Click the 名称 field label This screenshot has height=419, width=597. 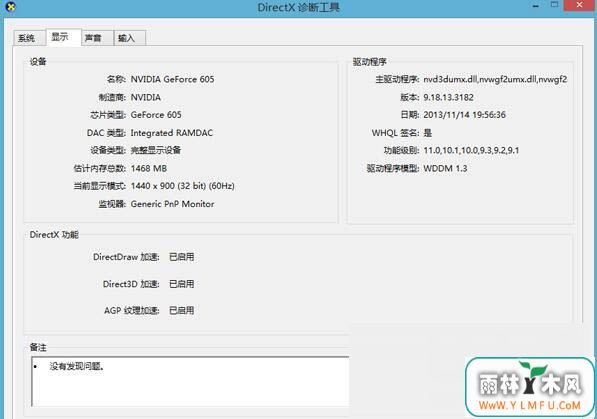(116, 79)
